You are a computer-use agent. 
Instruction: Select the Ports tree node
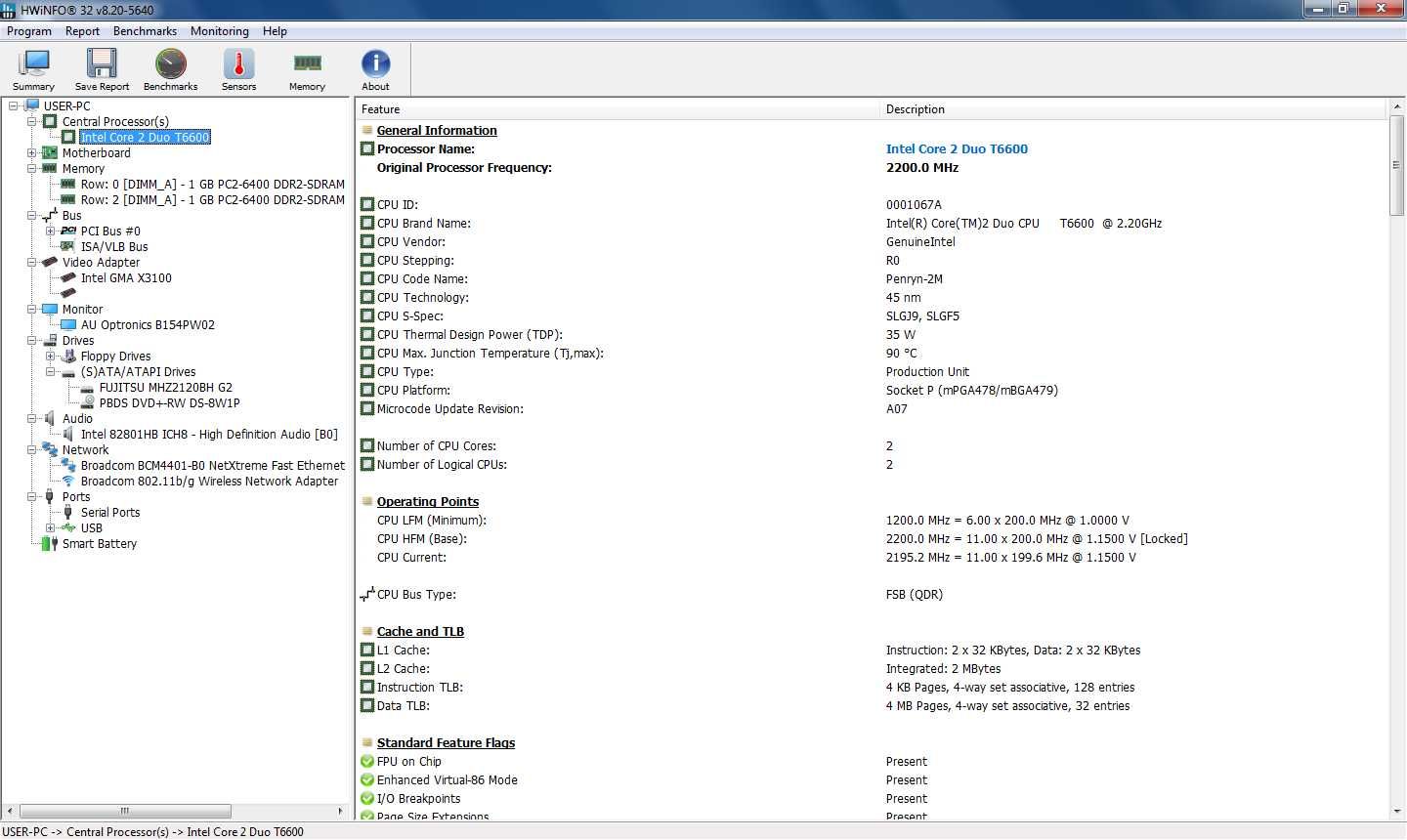click(76, 496)
